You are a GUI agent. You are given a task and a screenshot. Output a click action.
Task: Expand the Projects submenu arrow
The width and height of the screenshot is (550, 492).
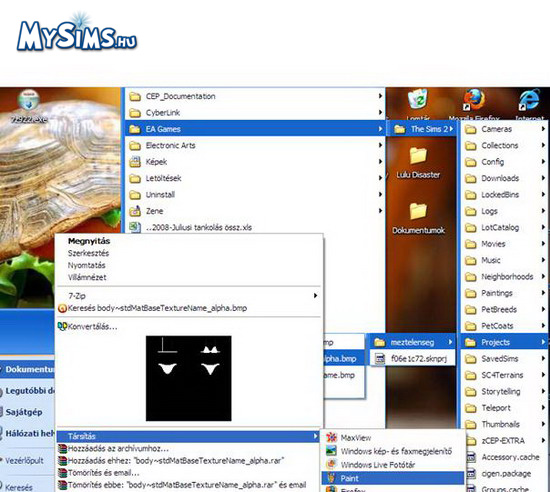[x=543, y=342]
